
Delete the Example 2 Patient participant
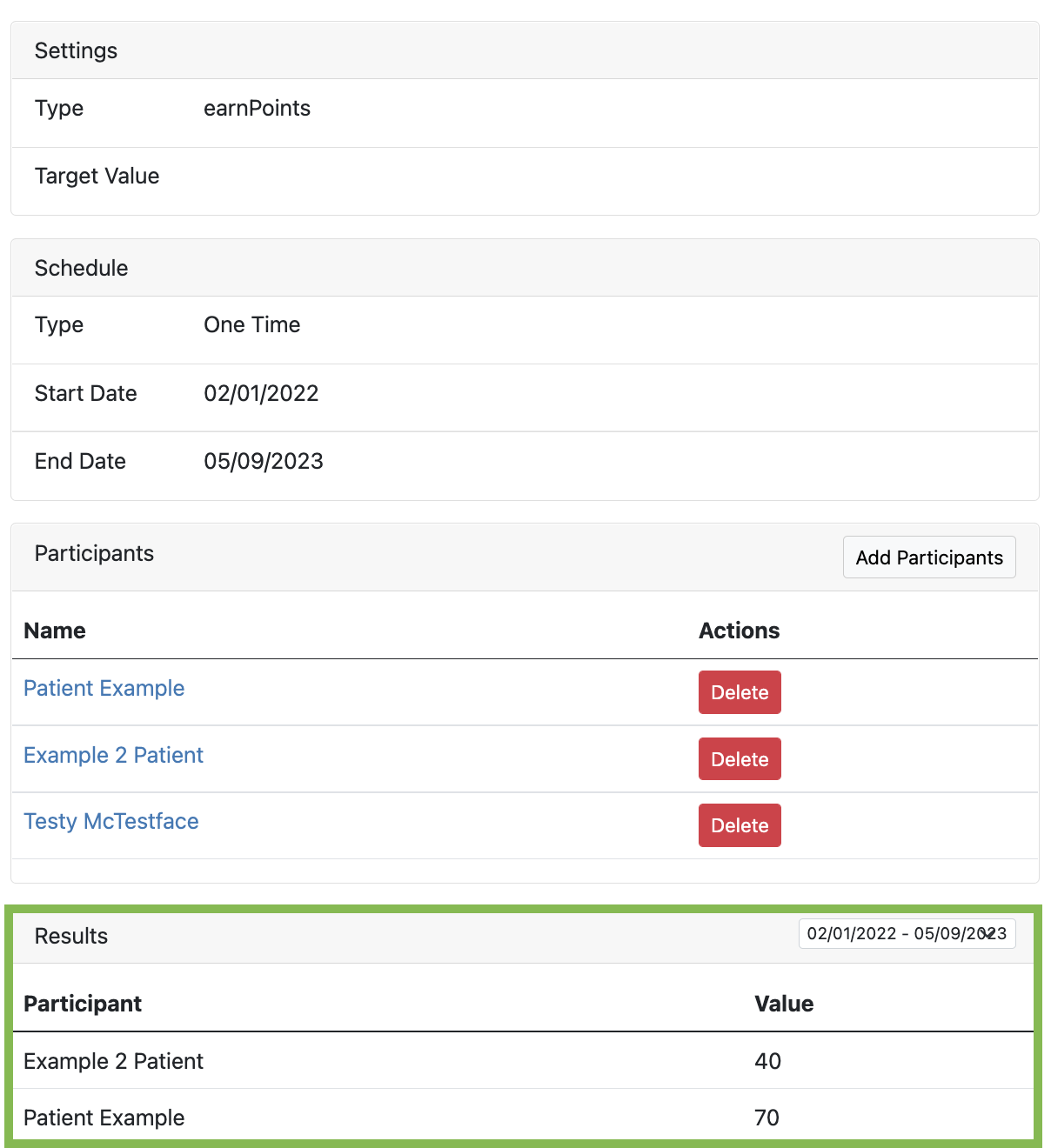point(740,759)
